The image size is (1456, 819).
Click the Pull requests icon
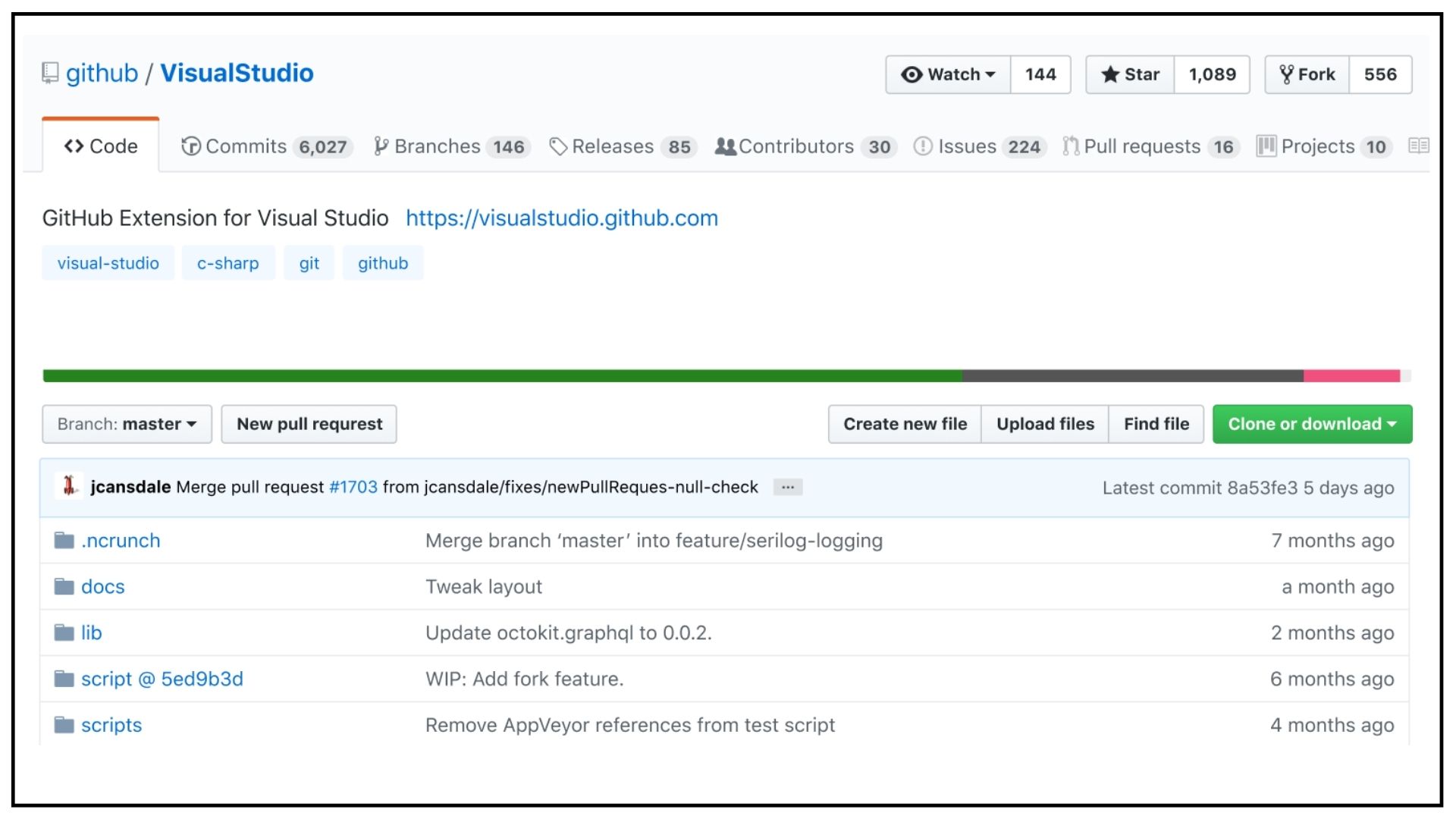1067,147
